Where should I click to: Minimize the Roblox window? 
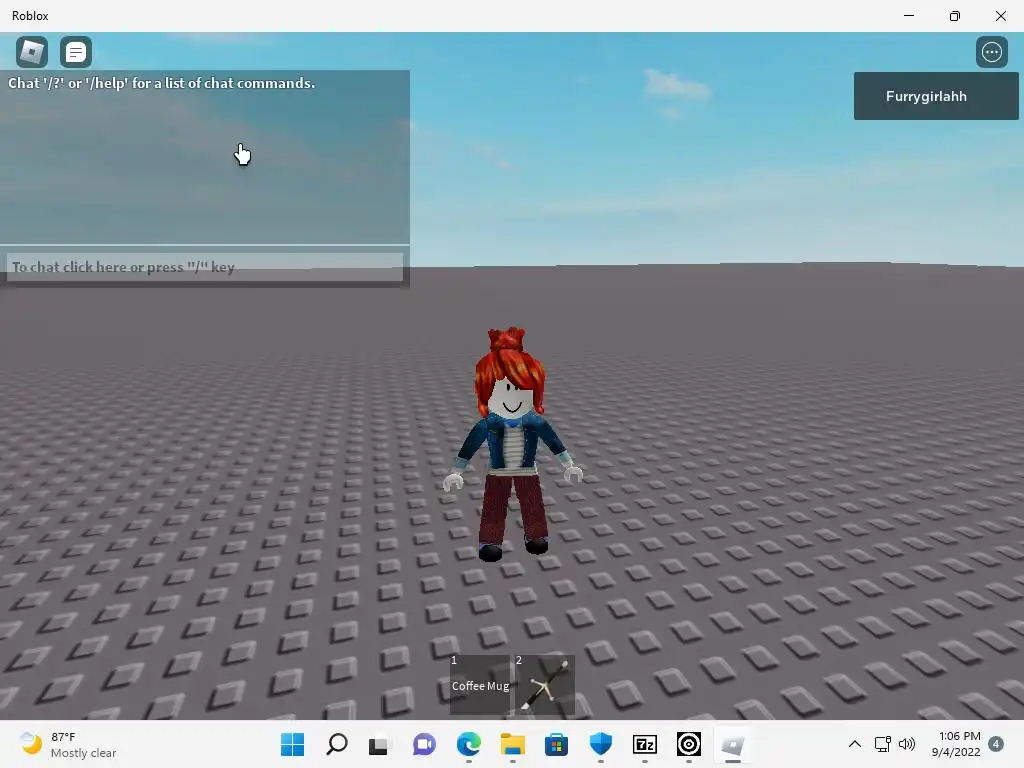click(x=908, y=16)
